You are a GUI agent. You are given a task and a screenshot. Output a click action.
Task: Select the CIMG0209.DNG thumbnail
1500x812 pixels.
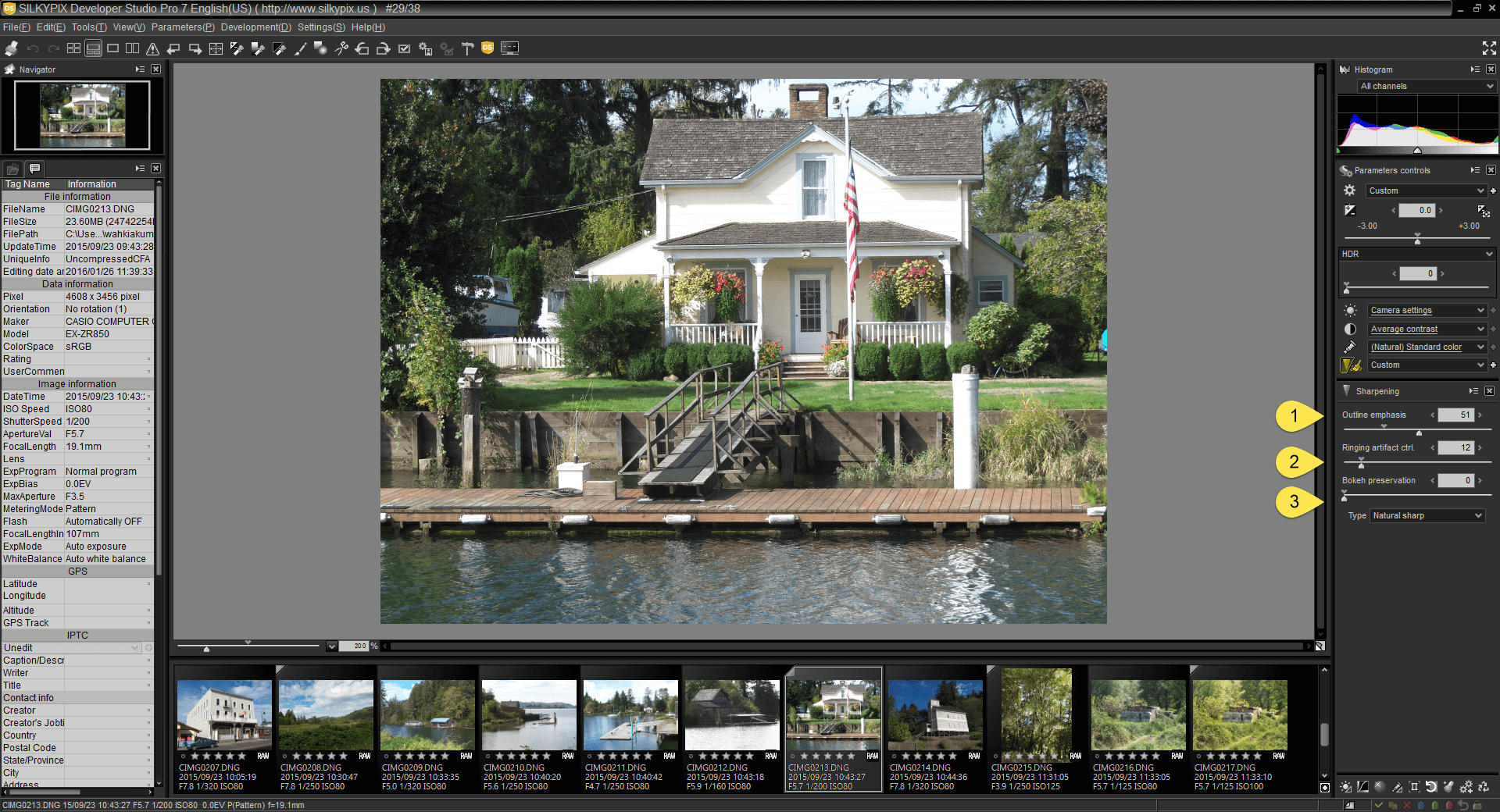[x=427, y=715]
